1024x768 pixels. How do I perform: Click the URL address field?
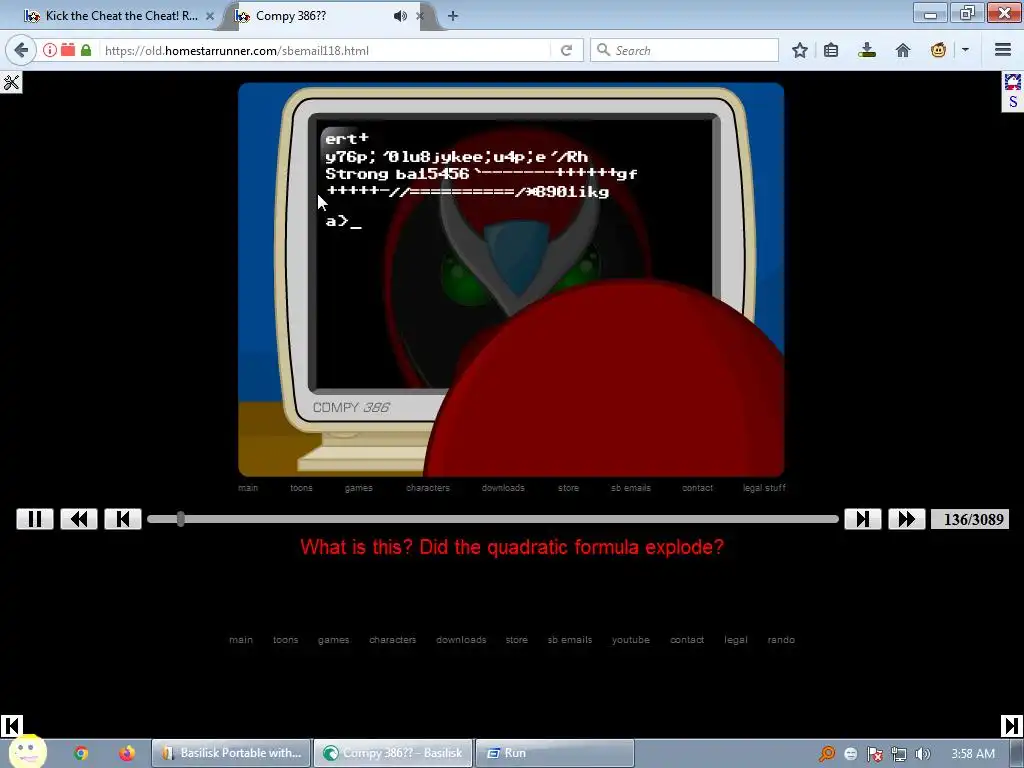325,50
